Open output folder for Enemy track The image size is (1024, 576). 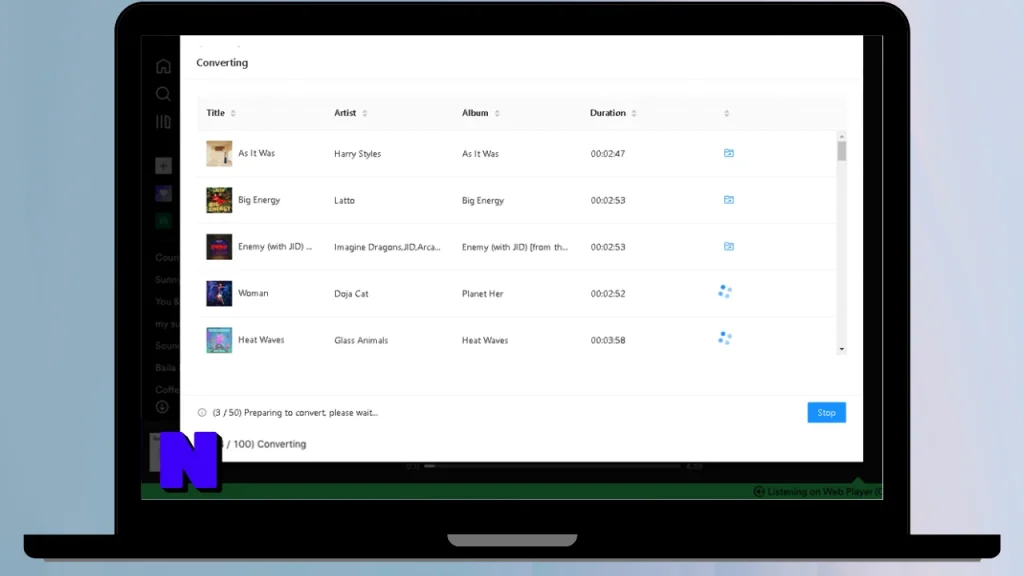coord(729,246)
